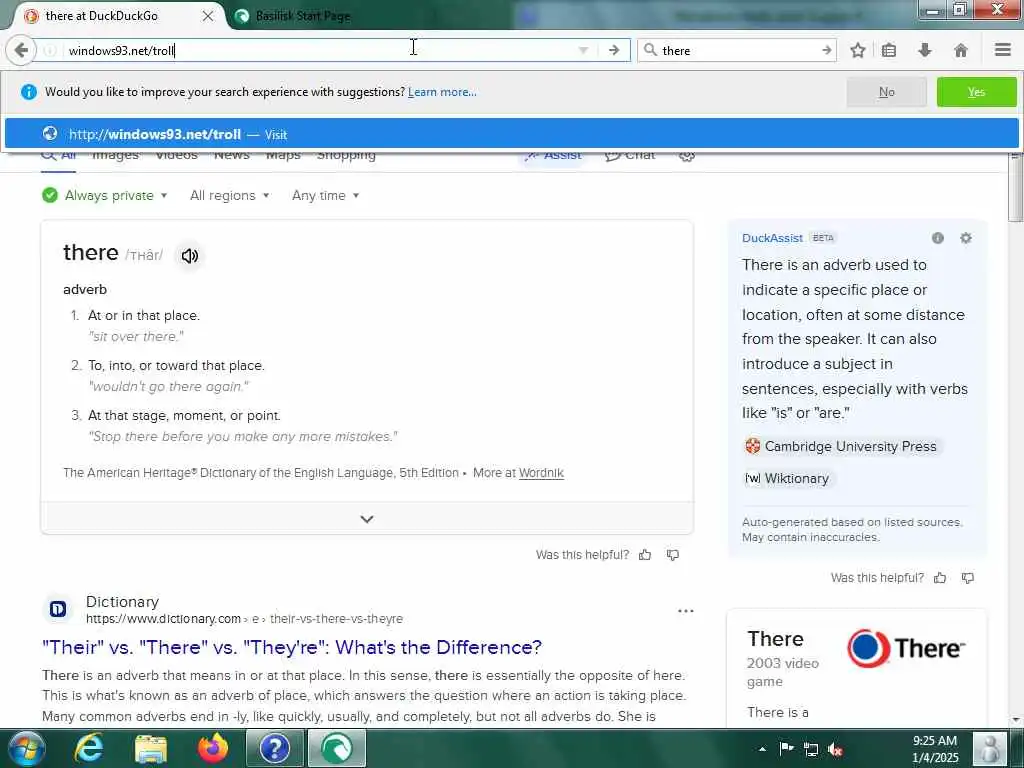Click in the search box containing 'there'
Image resolution: width=1024 pixels, height=768 pixels.
click(738, 50)
